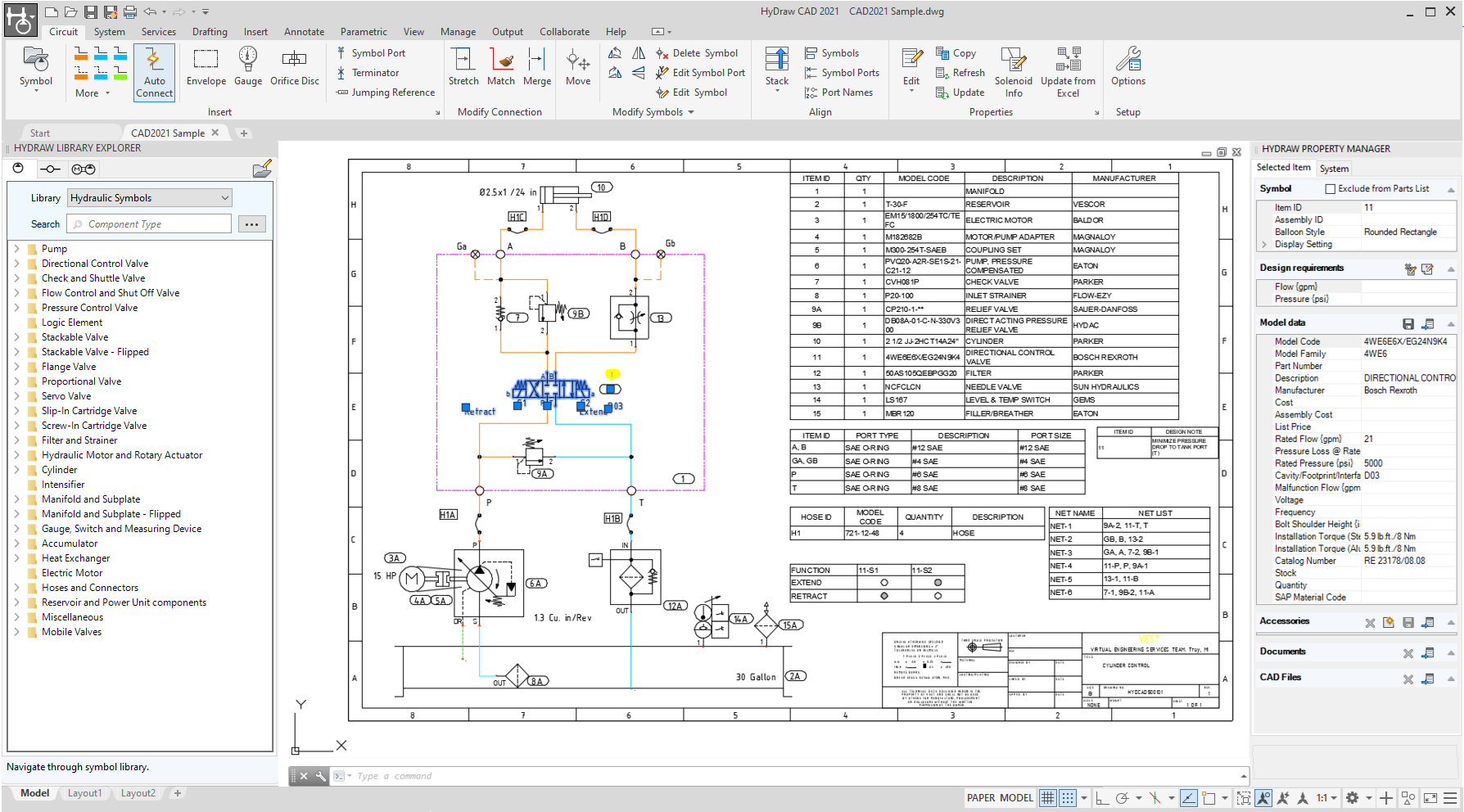
Task: Expand the Mobile Valves folder
Action: point(16,632)
